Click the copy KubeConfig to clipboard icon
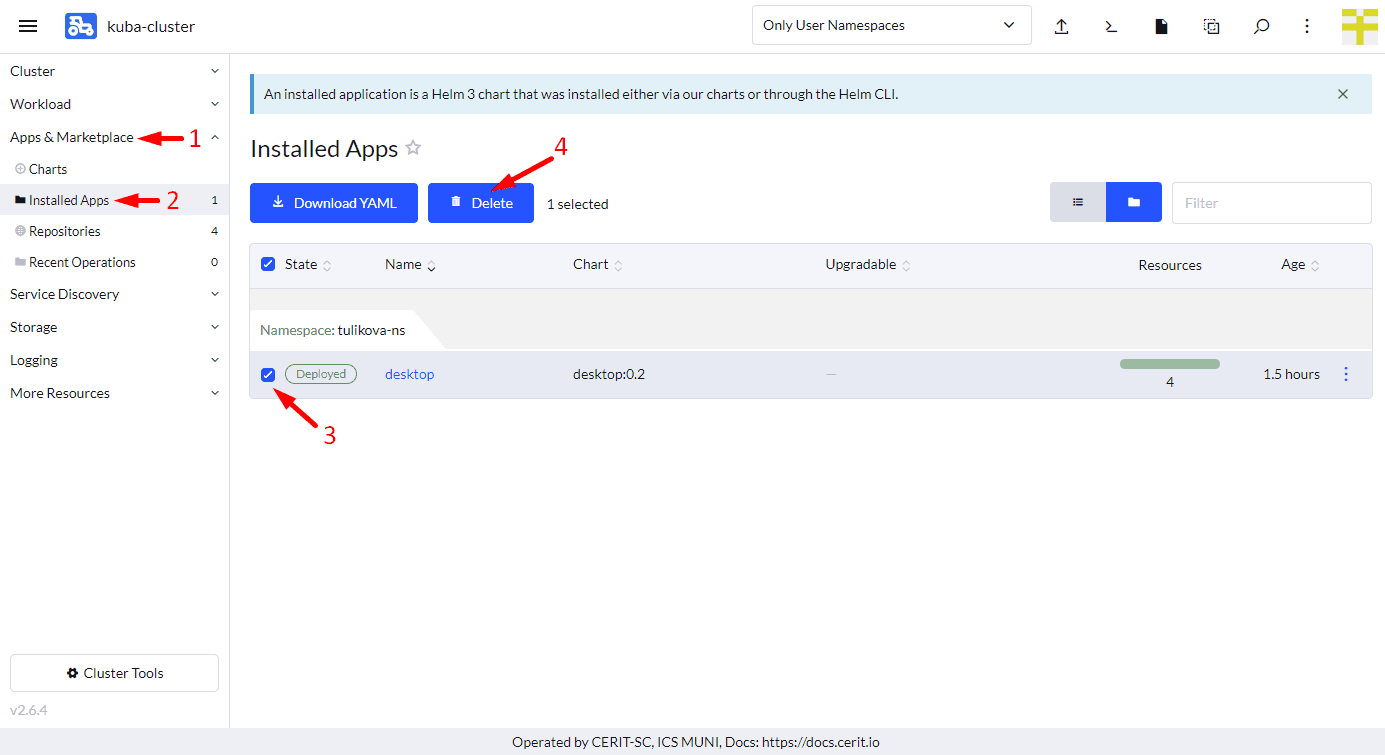 click(x=1211, y=27)
